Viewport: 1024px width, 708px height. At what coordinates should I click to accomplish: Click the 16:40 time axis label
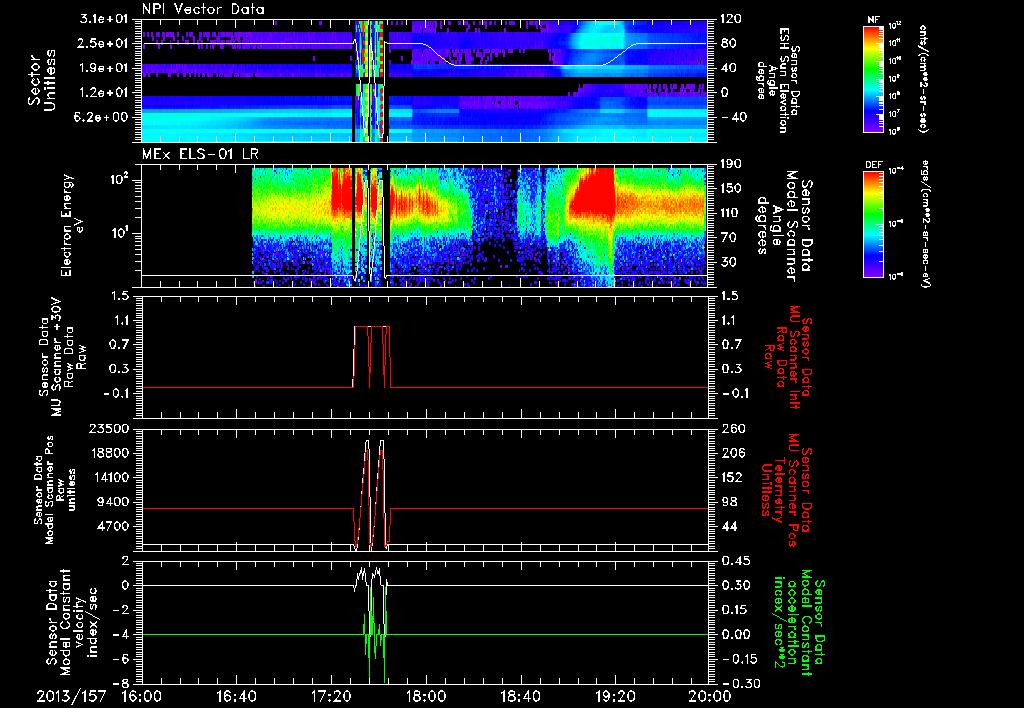tap(236, 696)
